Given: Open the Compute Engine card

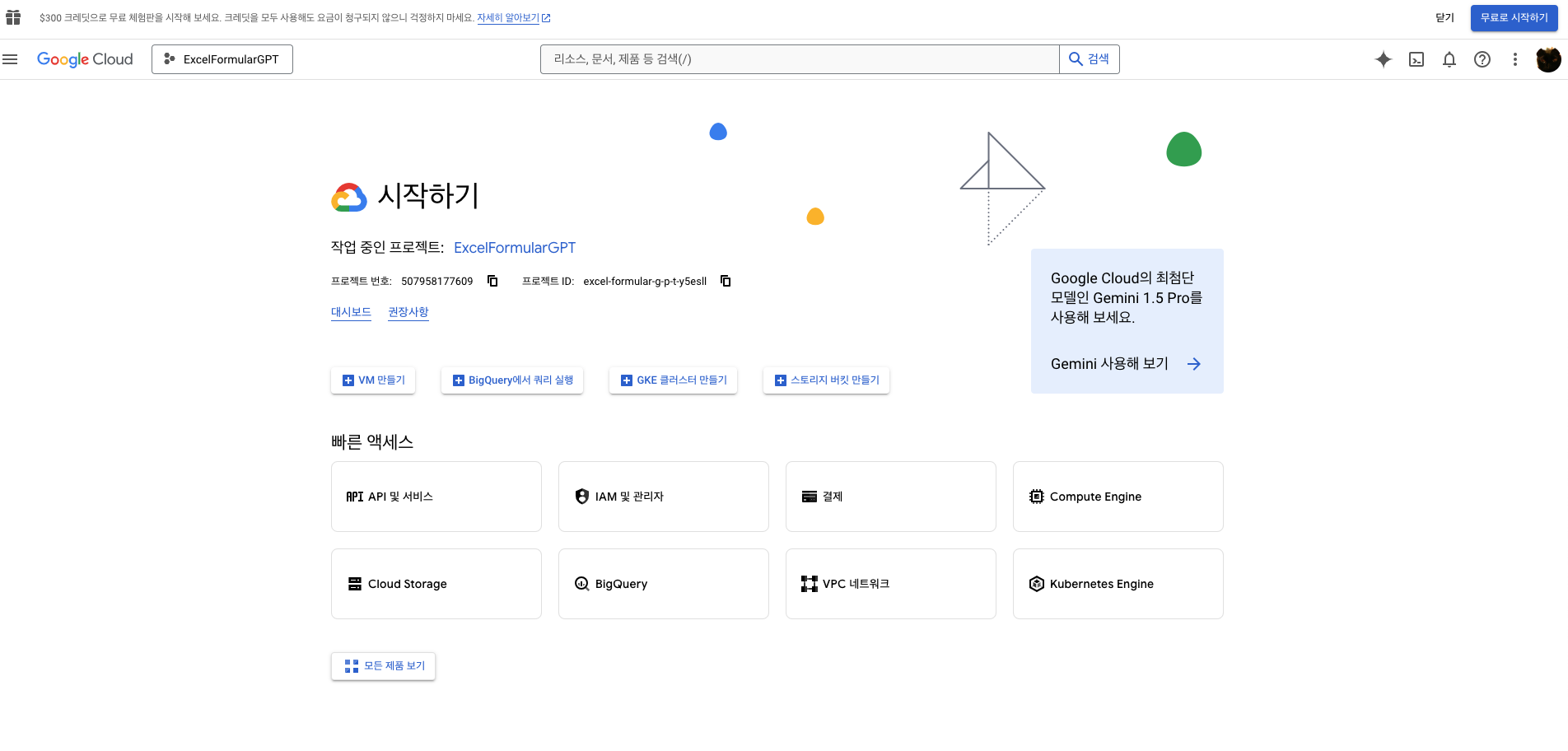Looking at the screenshot, I should [x=1118, y=497].
